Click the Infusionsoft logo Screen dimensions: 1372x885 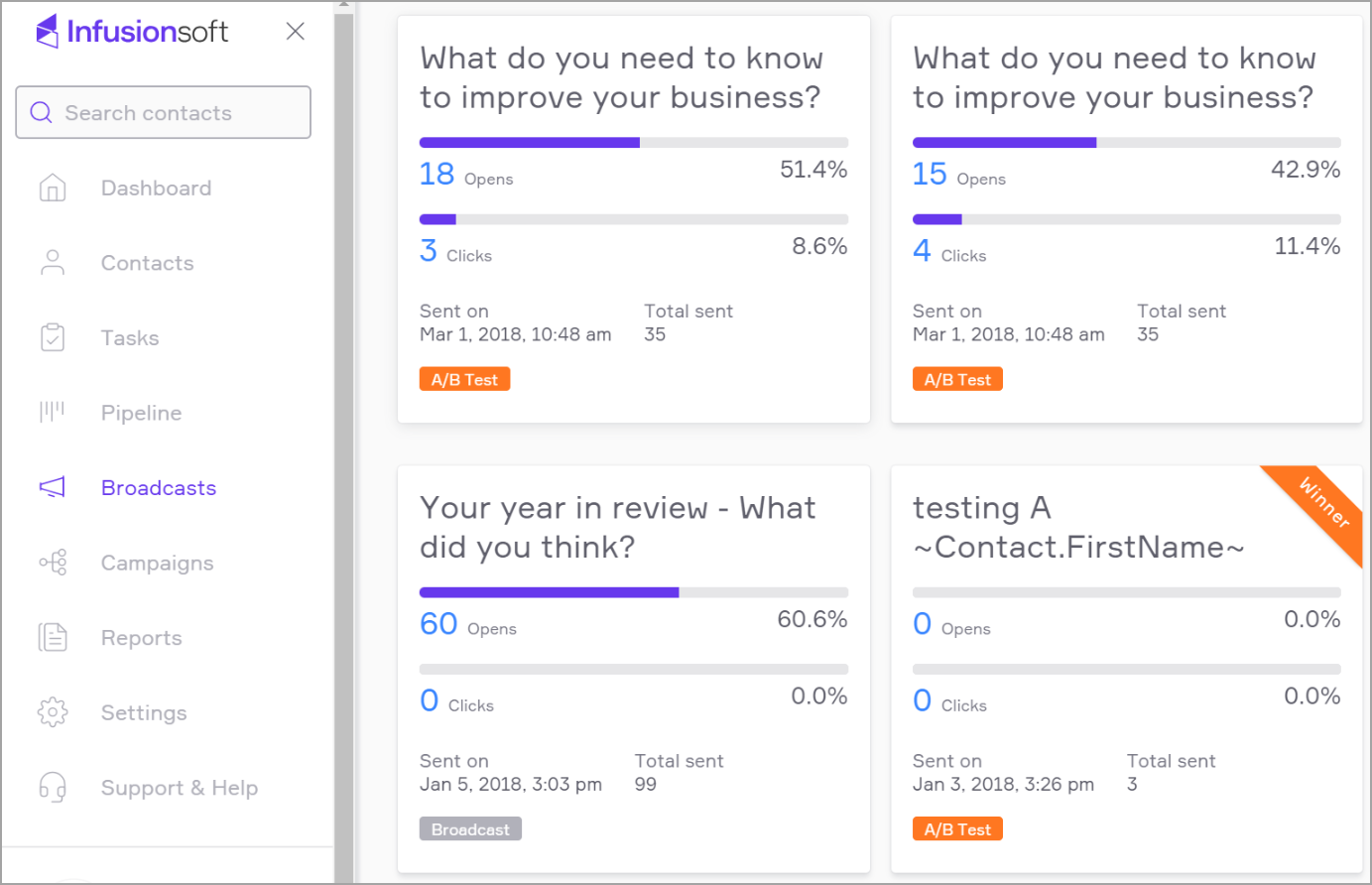132,32
